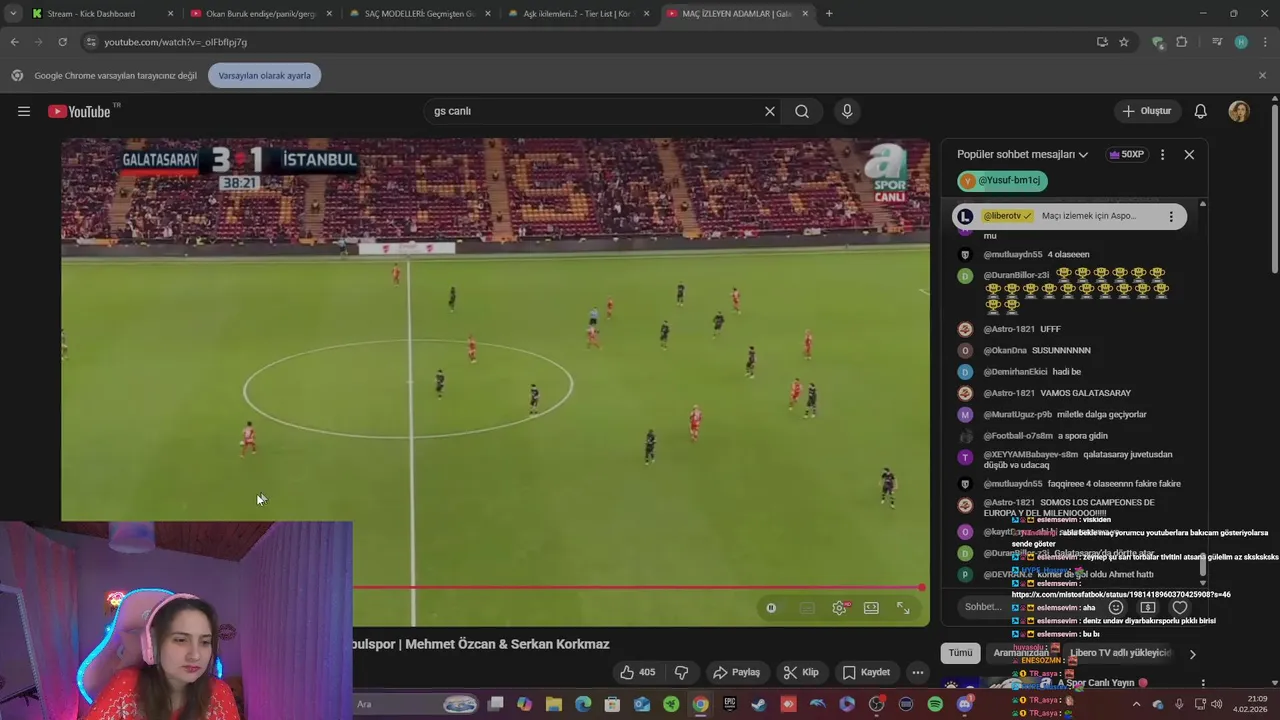Switch to Stream - Kick Dashboard tab

(x=103, y=14)
